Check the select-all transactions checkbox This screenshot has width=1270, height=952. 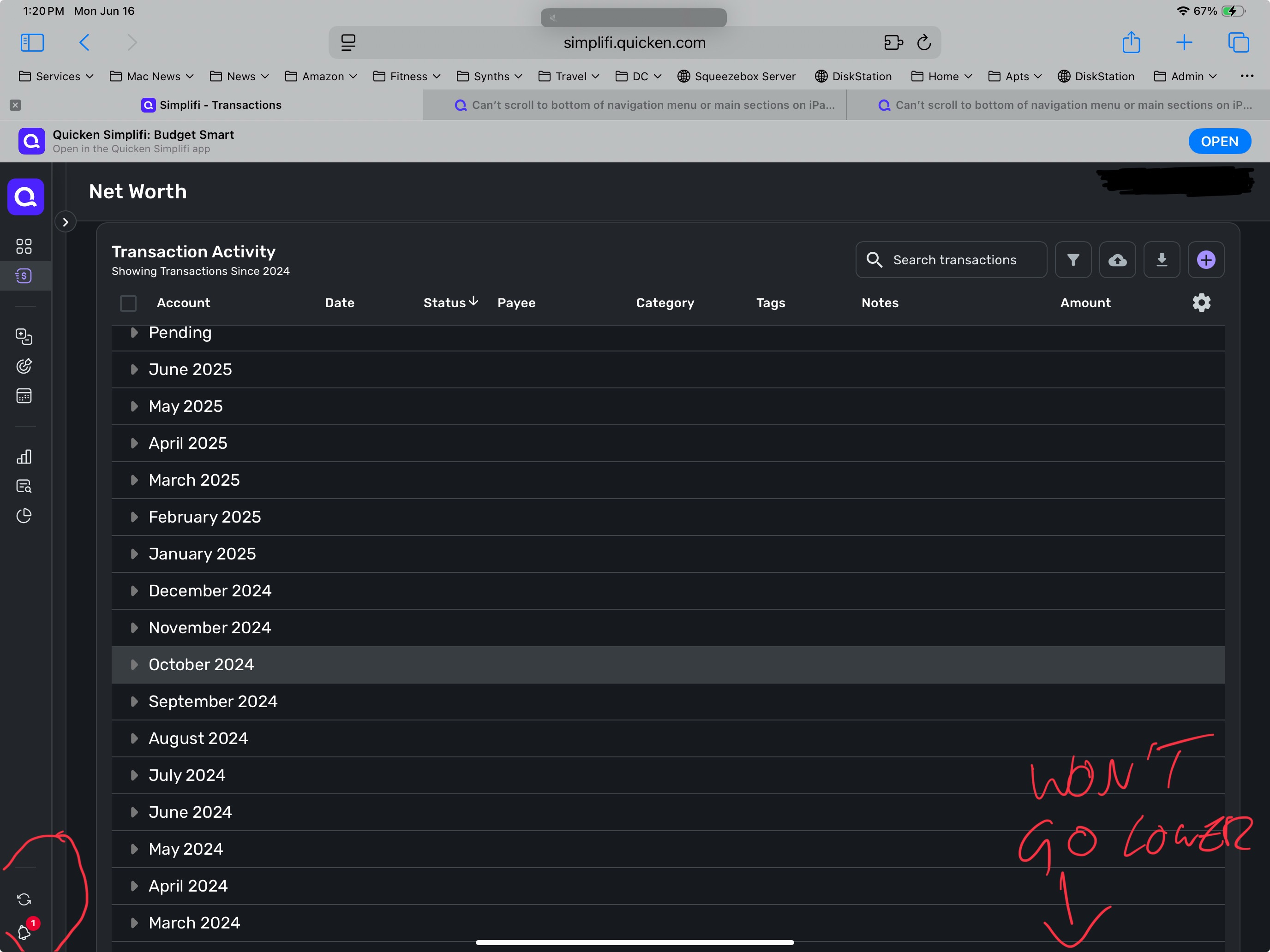click(128, 303)
